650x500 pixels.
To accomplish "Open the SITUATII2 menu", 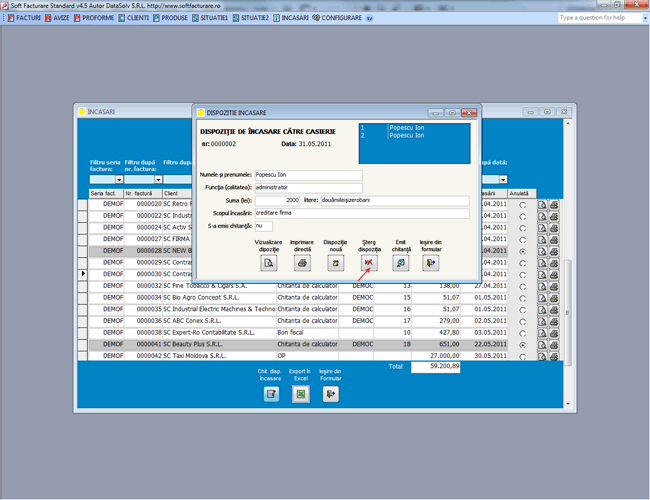I will tap(251, 18).
